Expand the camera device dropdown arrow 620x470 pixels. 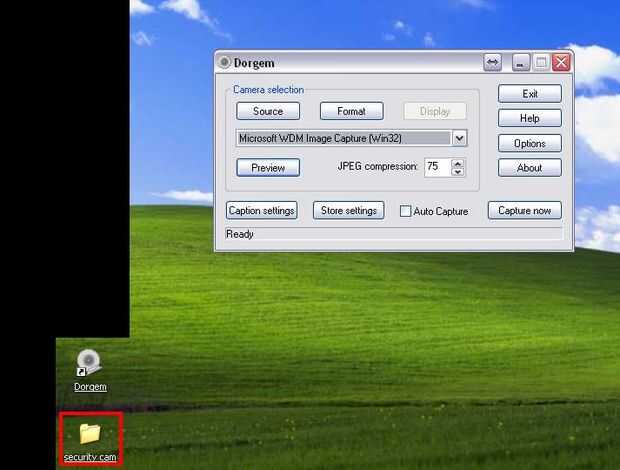(x=459, y=138)
